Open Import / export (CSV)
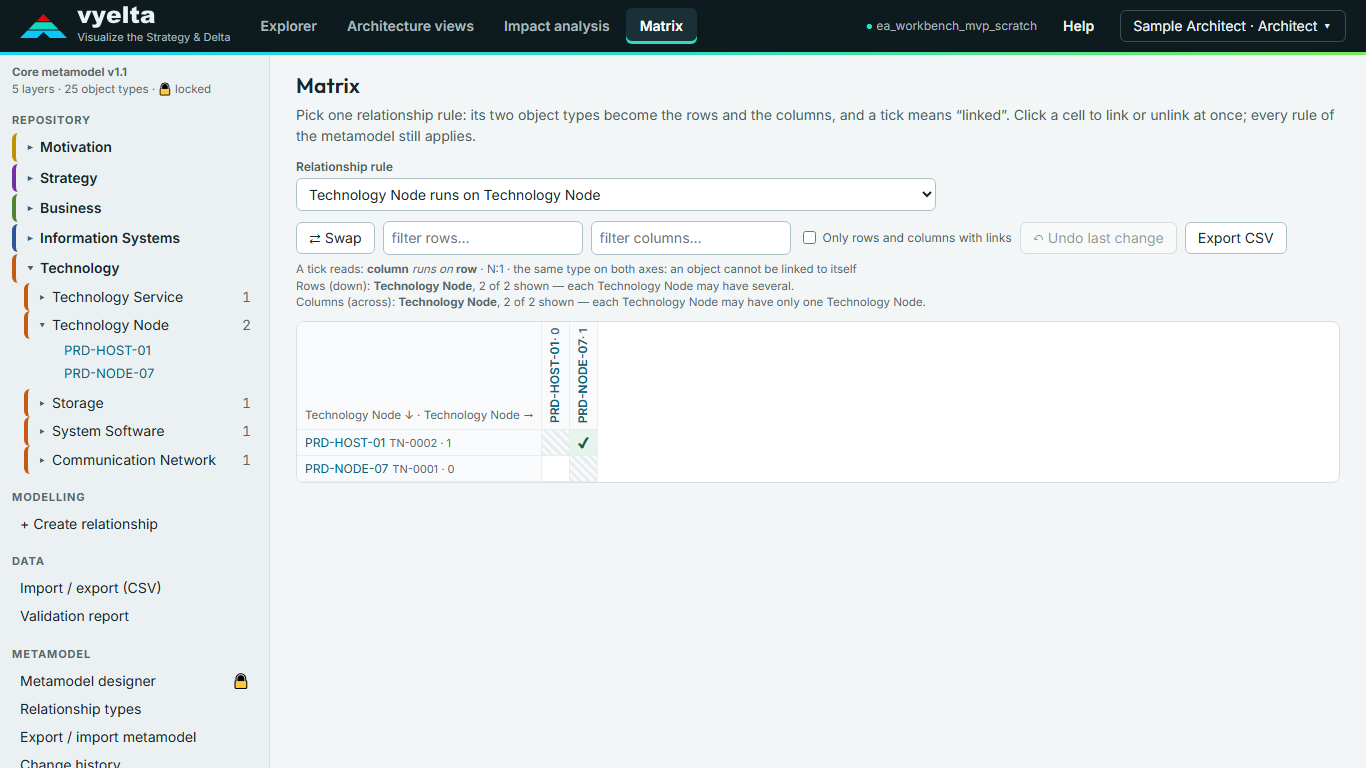Viewport: 1366px width, 768px height. pos(91,588)
